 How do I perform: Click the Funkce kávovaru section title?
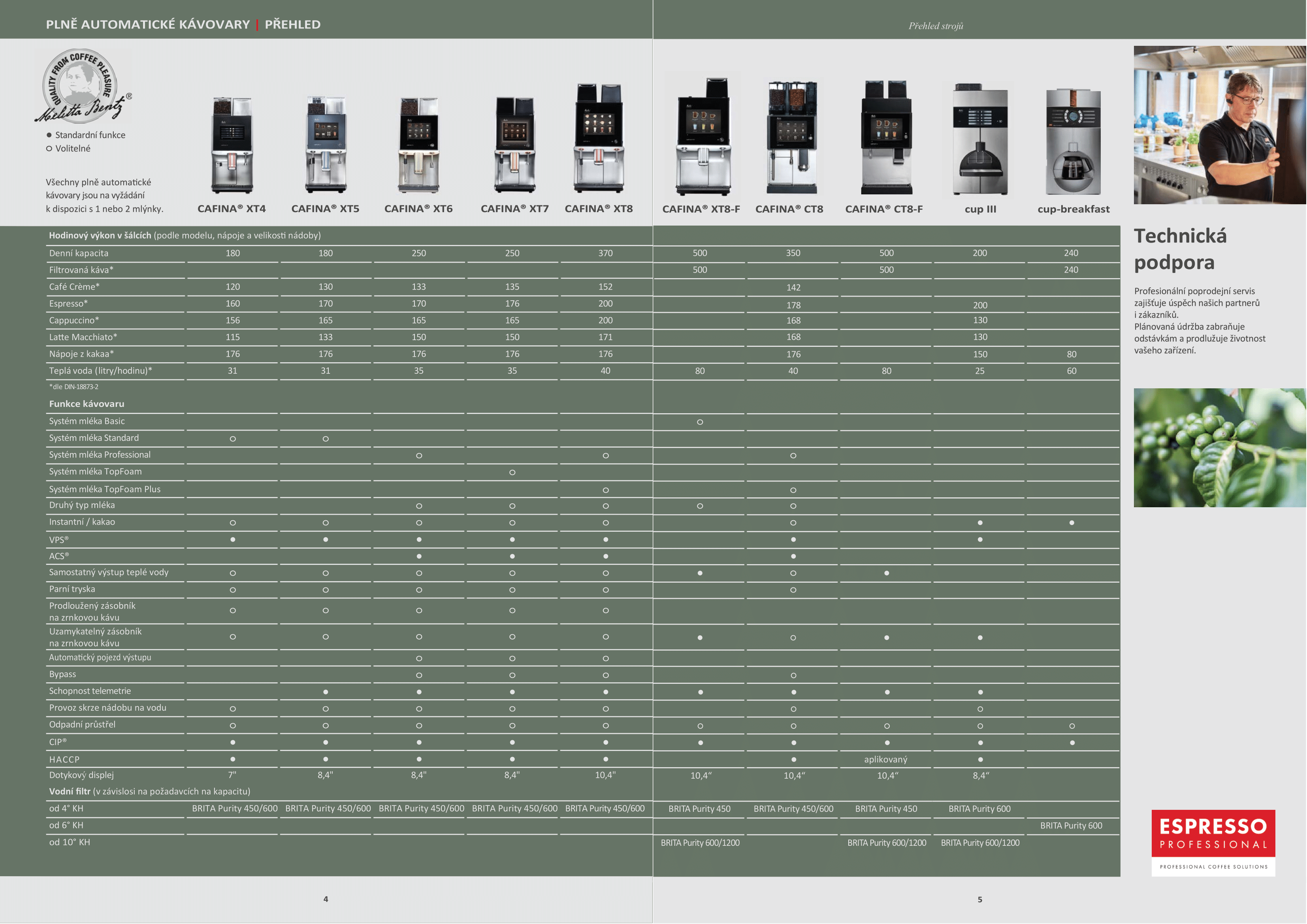pos(87,404)
